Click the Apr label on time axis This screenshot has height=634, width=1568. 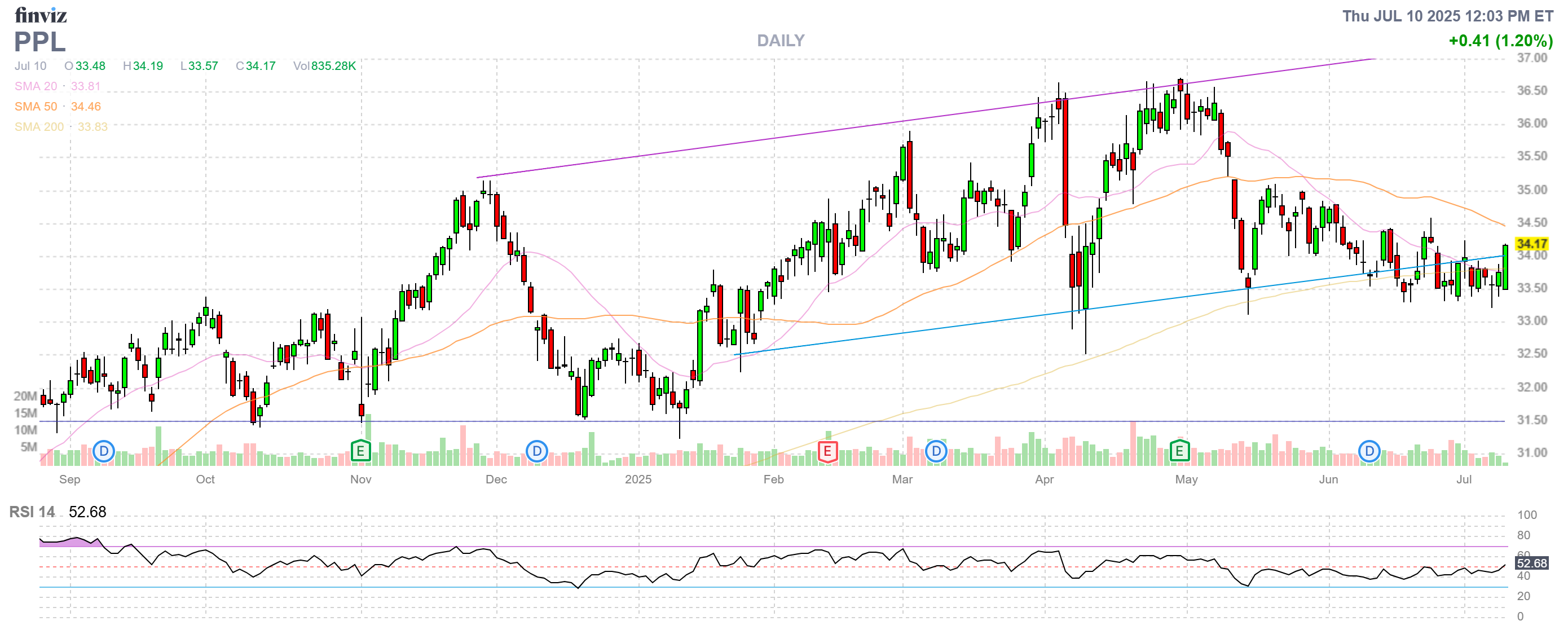[1045, 479]
